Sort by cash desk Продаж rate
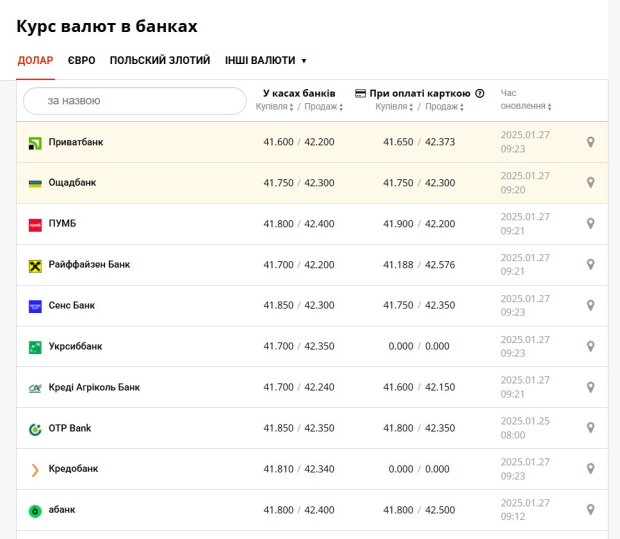The height and width of the screenshot is (539, 620). pyautogui.click(x=323, y=107)
